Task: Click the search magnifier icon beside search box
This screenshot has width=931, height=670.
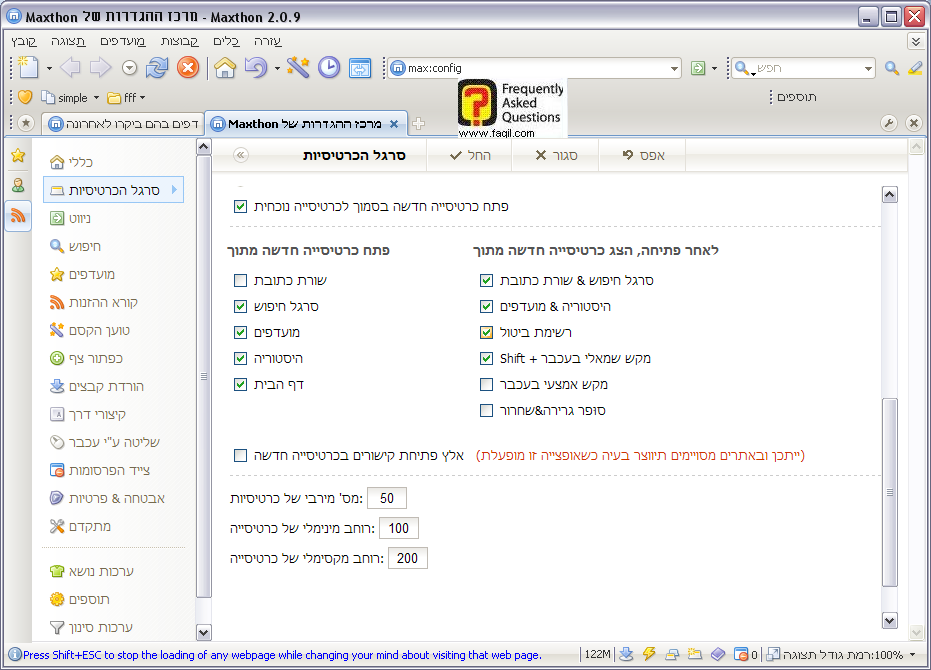Action: pos(892,68)
